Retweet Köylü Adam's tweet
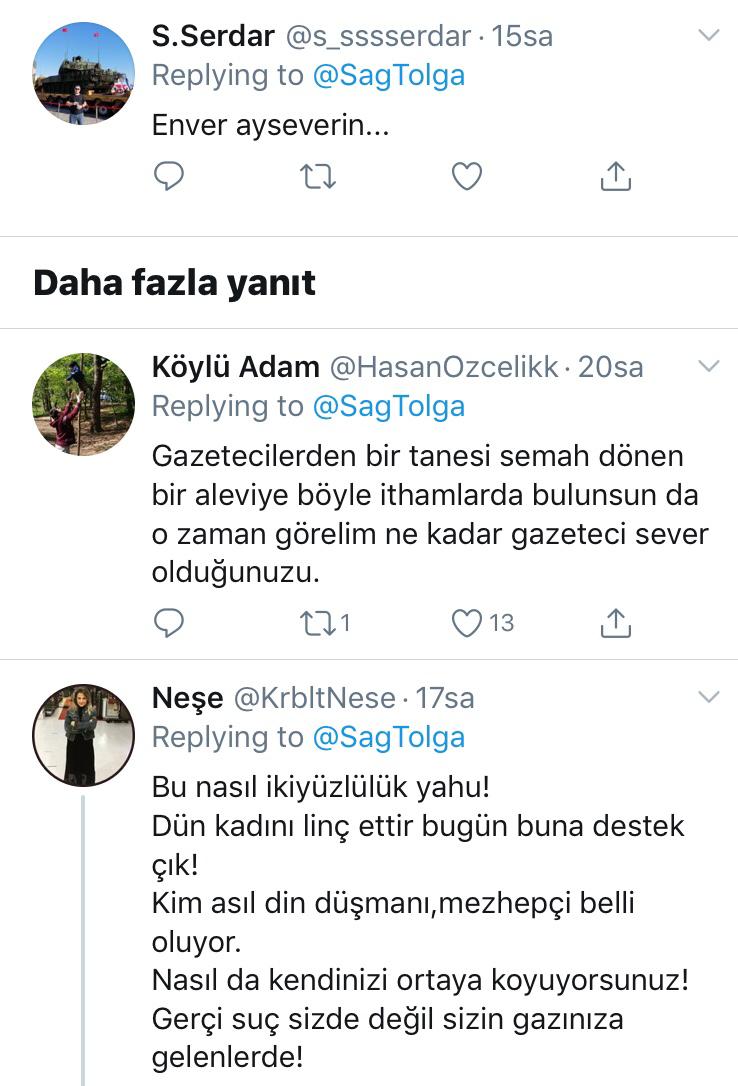Screen dimensions: 738x1086 point(318,623)
